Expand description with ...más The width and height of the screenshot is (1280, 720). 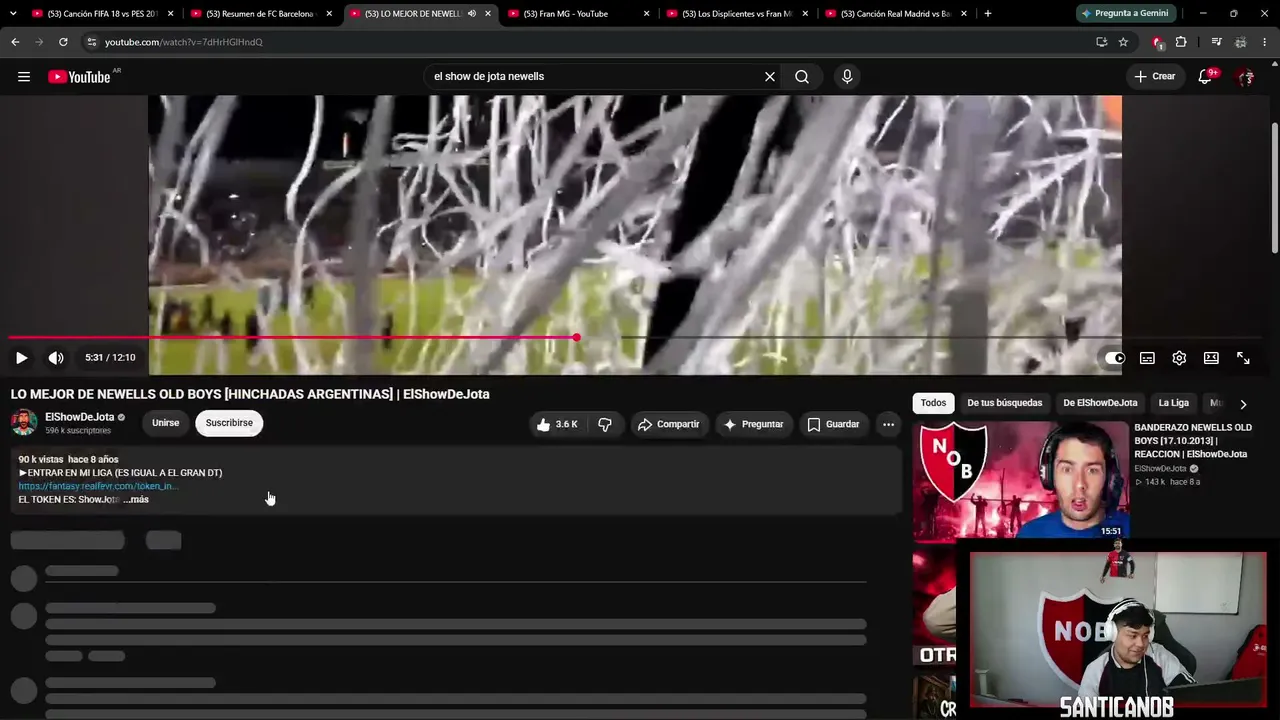click(136, 499)
